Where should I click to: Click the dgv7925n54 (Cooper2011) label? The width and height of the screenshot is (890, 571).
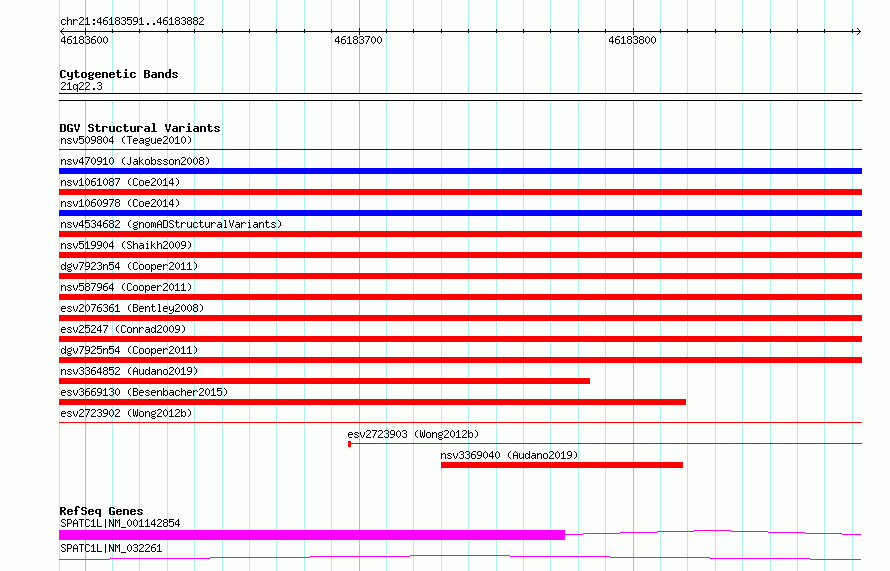click(x=129, y=350)
